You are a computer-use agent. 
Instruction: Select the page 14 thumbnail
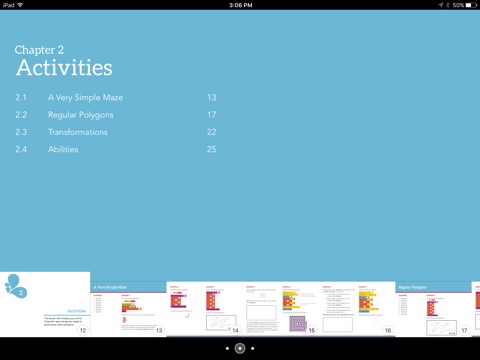(x=204, y=309)
